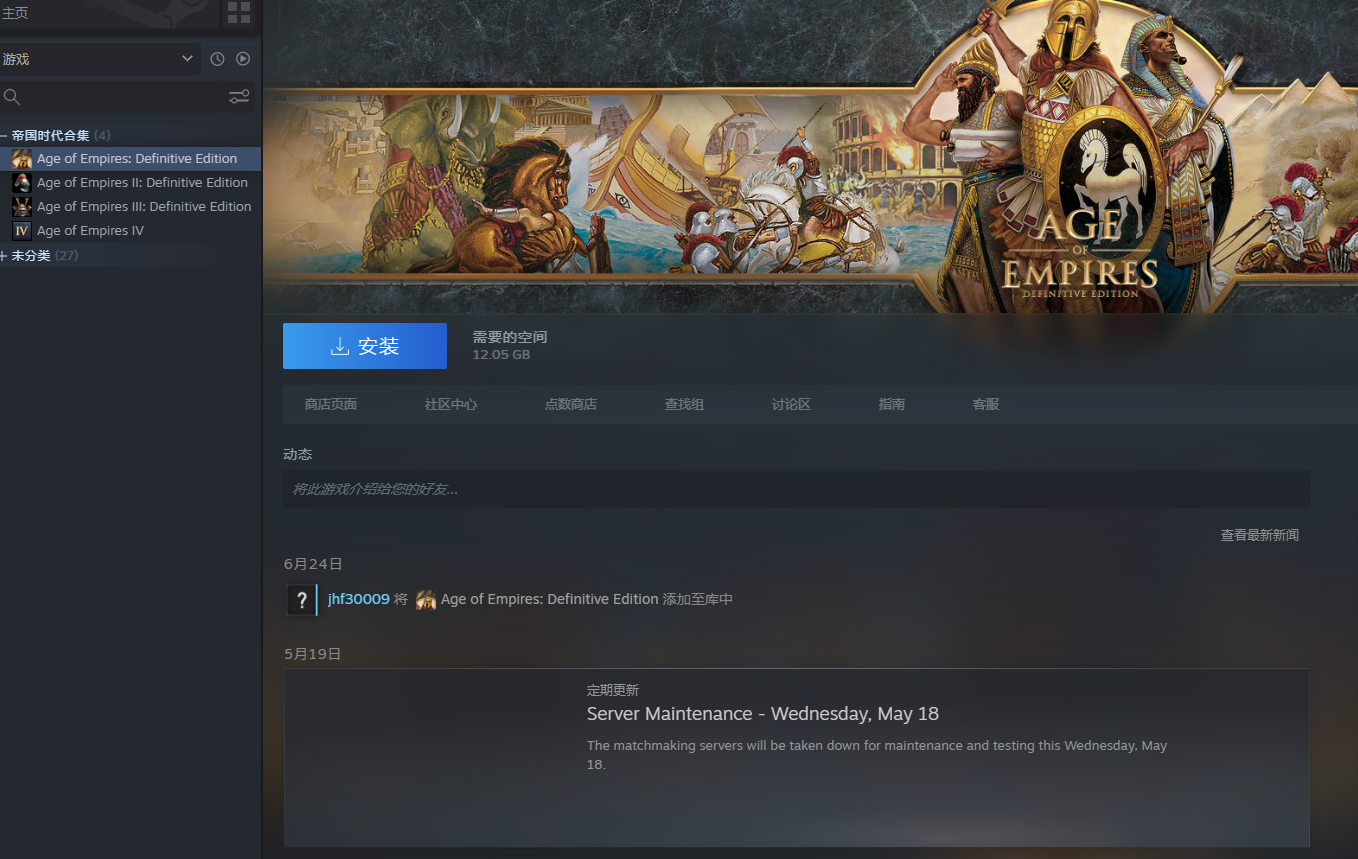The height and width of the screenshot is (859, 1358).
Task: Open the Server Maintenance news headline
Action: pyautogui.click(x=763, y=714)
